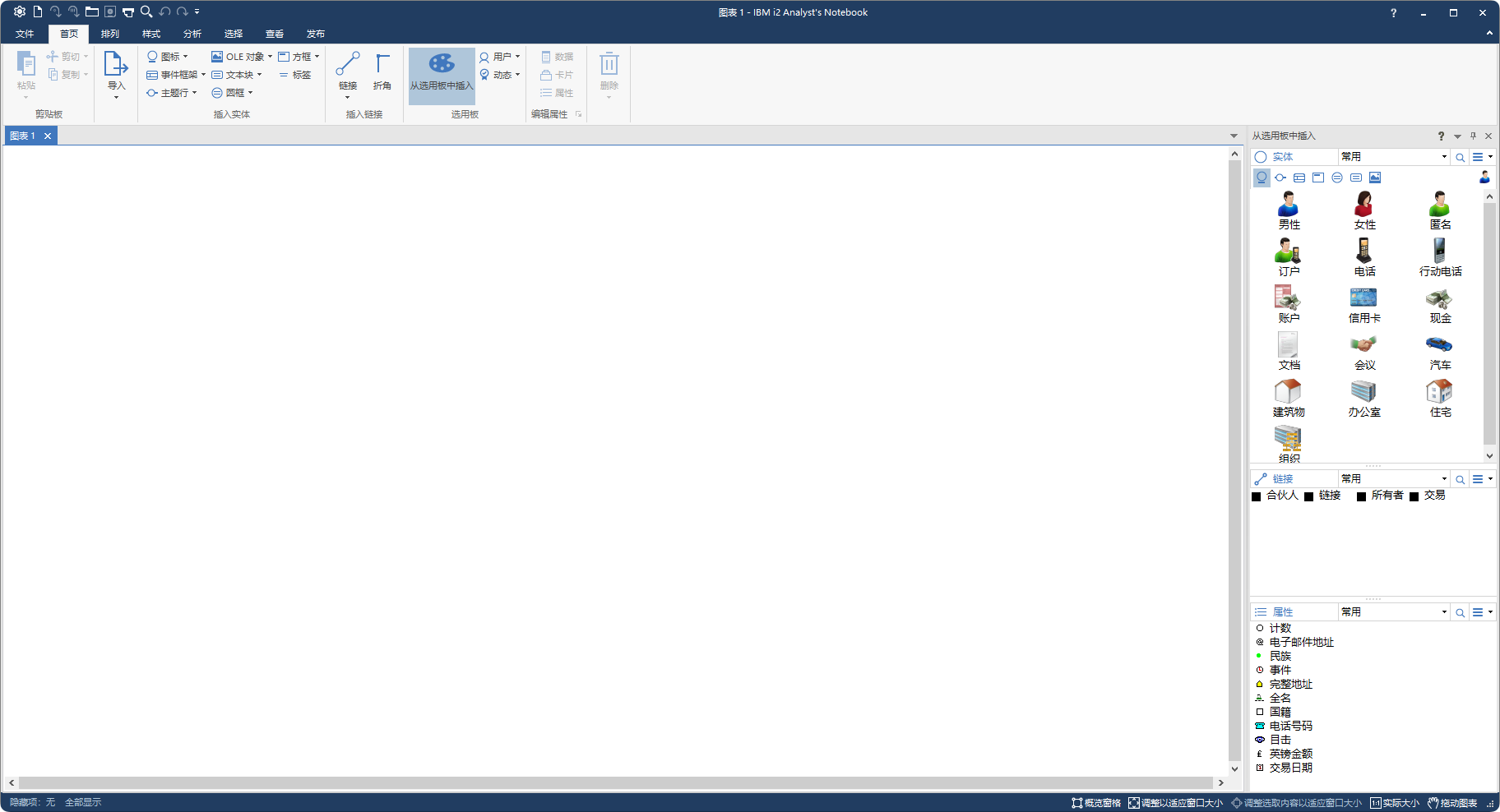This screenshot has width=1500, height=812.
Task: Click the black swatch beside 合伙人 link type
Action: click(x=1256, y=496)
